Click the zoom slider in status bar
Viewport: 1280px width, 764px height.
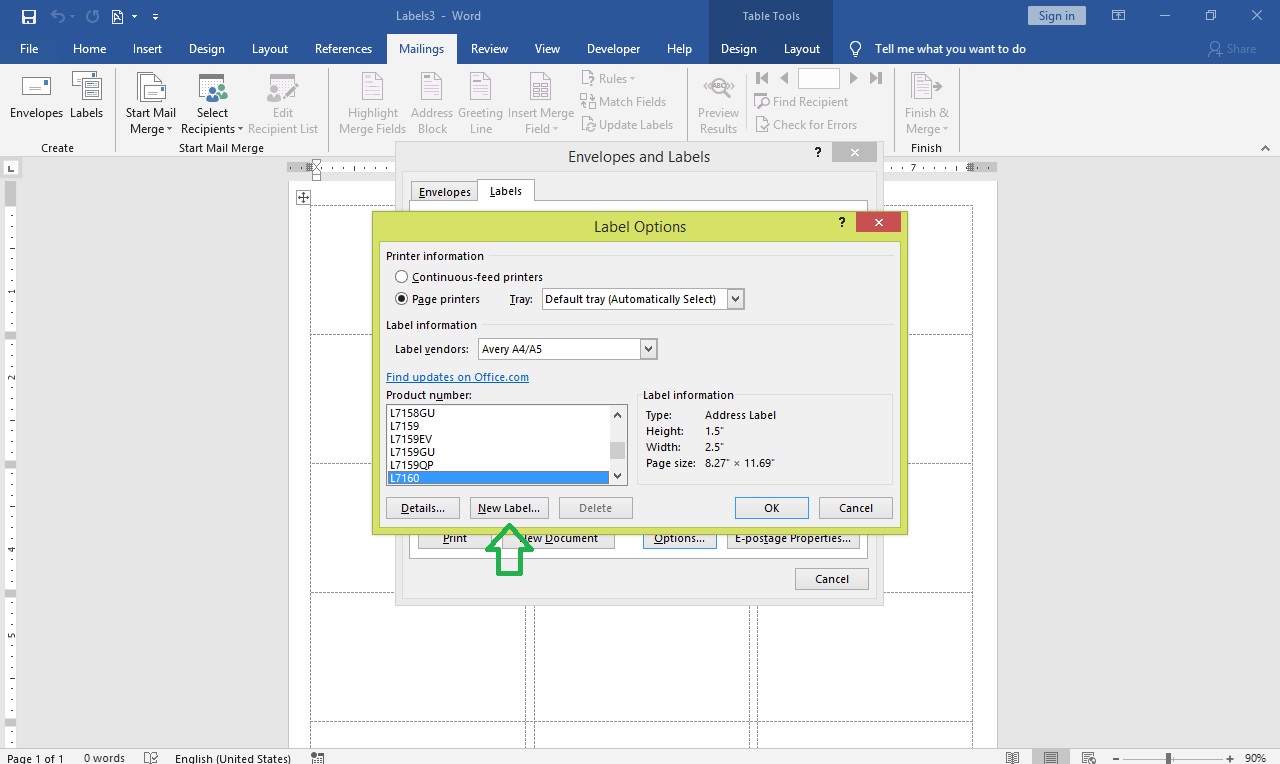1168,758
